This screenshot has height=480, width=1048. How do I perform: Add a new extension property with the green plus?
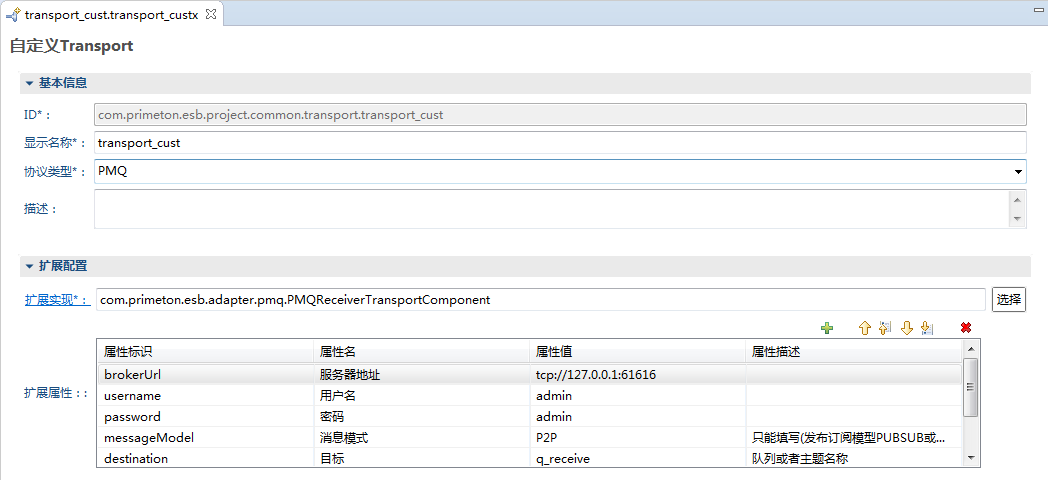(826, 328)
